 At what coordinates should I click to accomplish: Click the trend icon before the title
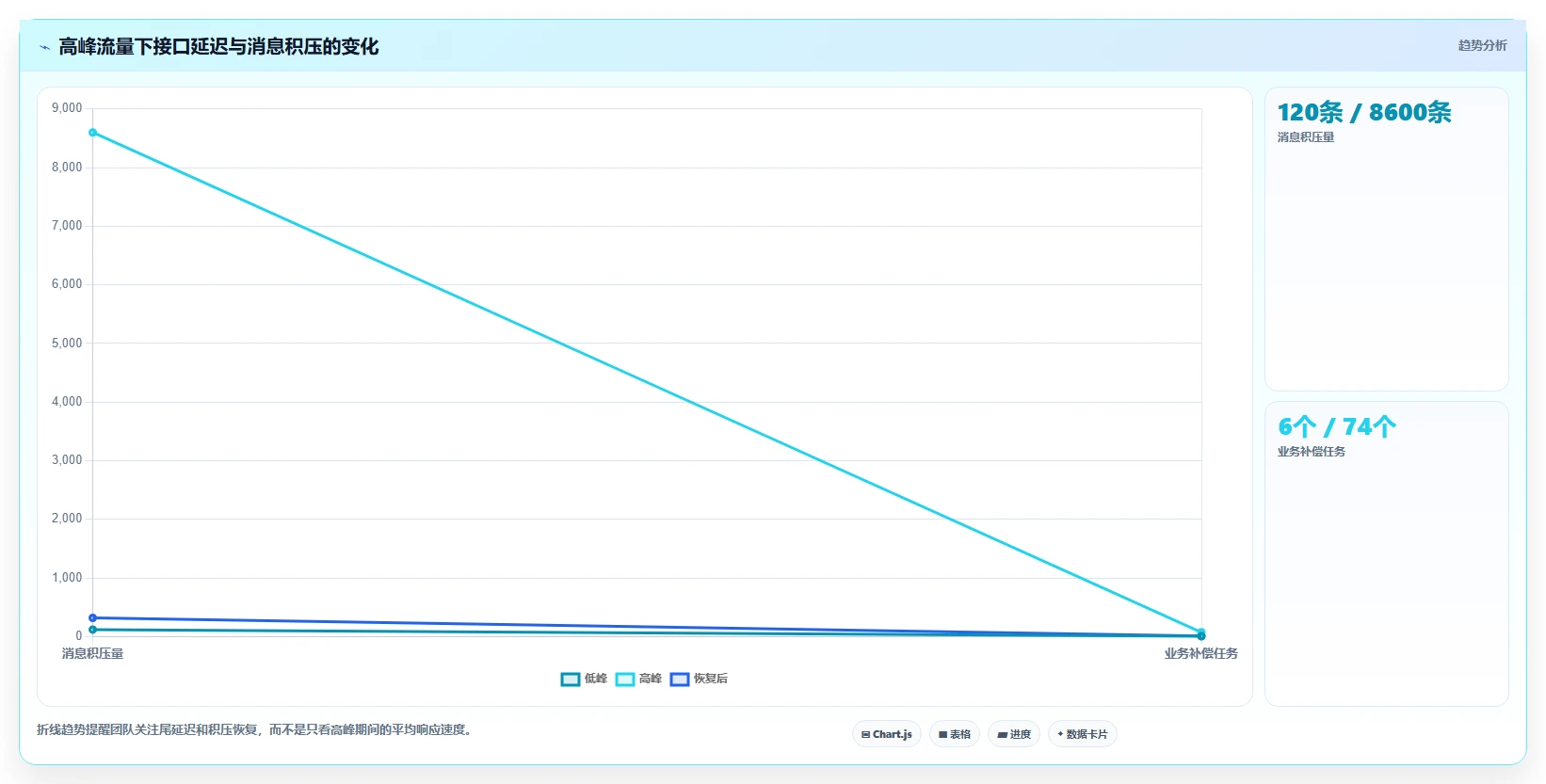click(44, 47)
